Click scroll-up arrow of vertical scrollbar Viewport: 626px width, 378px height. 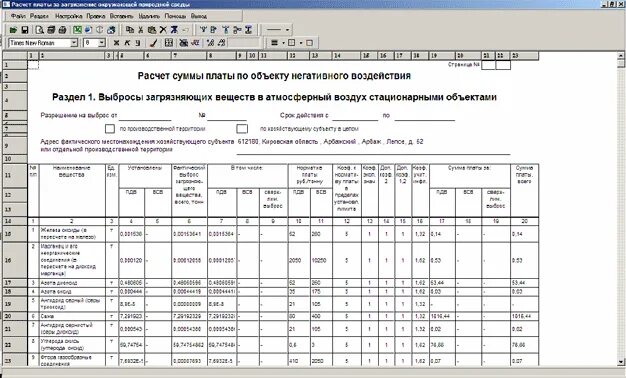621,55
